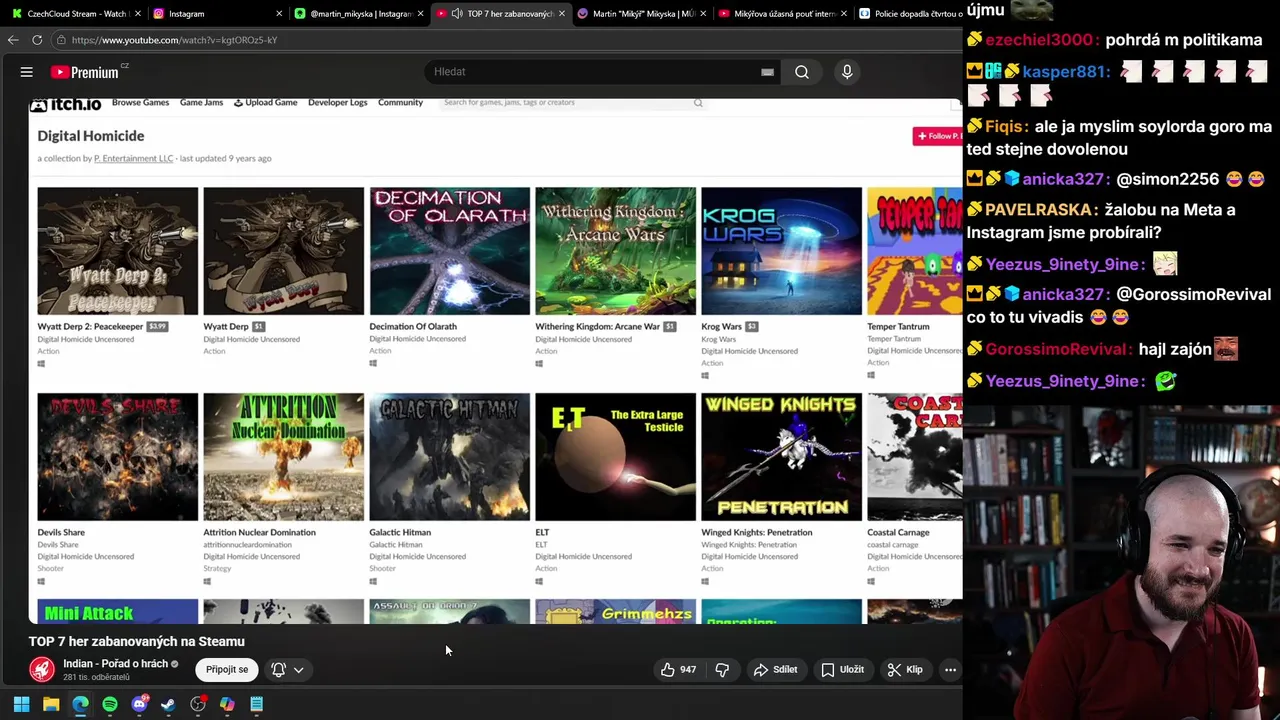
Task: Open Developer Logs on itch.io
Action: click(337, 102)
